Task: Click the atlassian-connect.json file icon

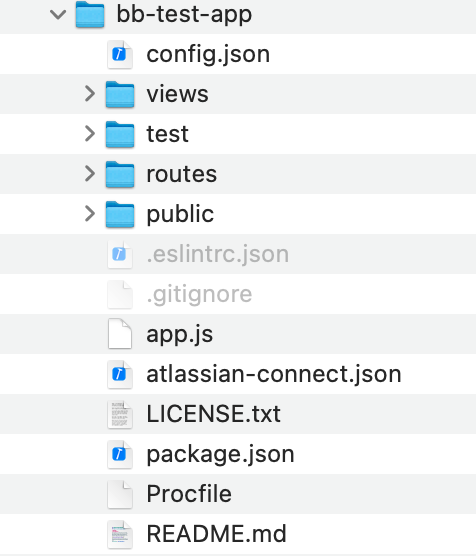Action: [120, 374]
